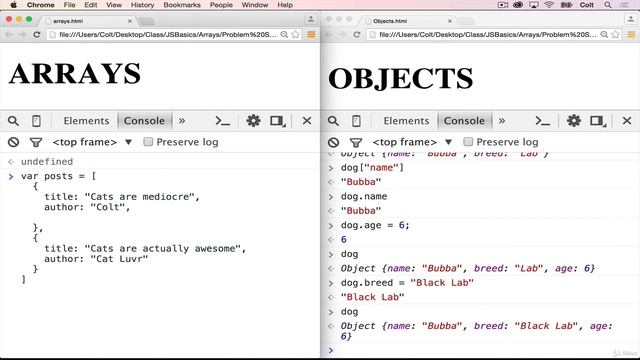Click the address bar of the arrays.html window

(x=167, y=35)
